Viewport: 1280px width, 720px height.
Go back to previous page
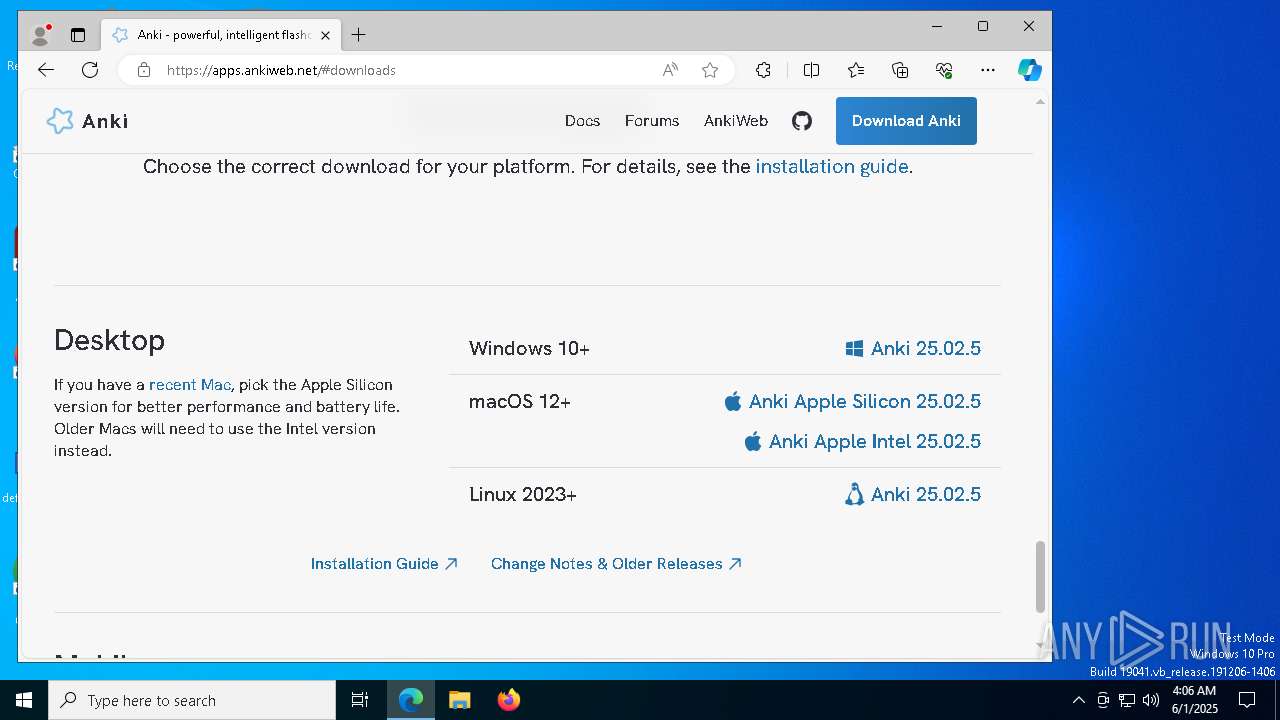tap(46, 70)
